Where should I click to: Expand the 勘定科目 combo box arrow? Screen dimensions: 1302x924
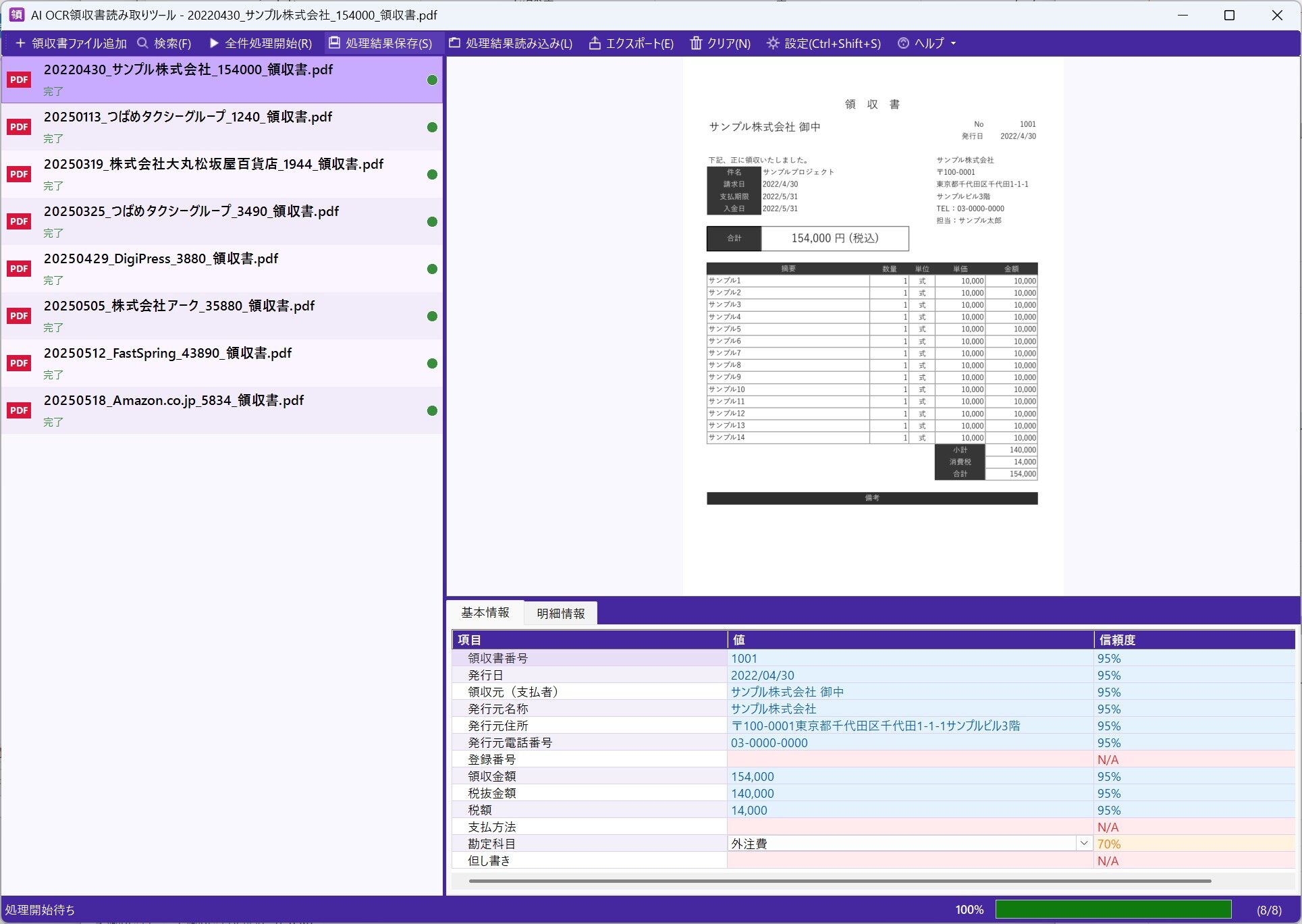click(1083, 844)
